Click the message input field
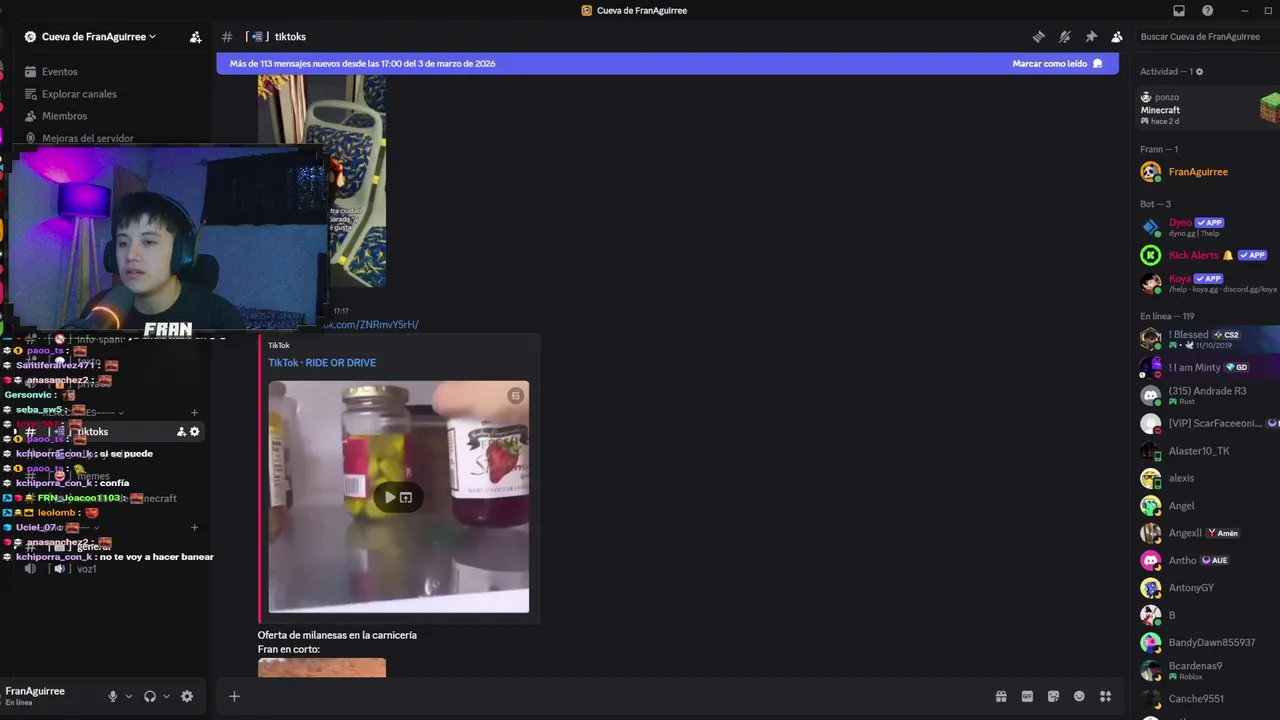 click(616, 696)
